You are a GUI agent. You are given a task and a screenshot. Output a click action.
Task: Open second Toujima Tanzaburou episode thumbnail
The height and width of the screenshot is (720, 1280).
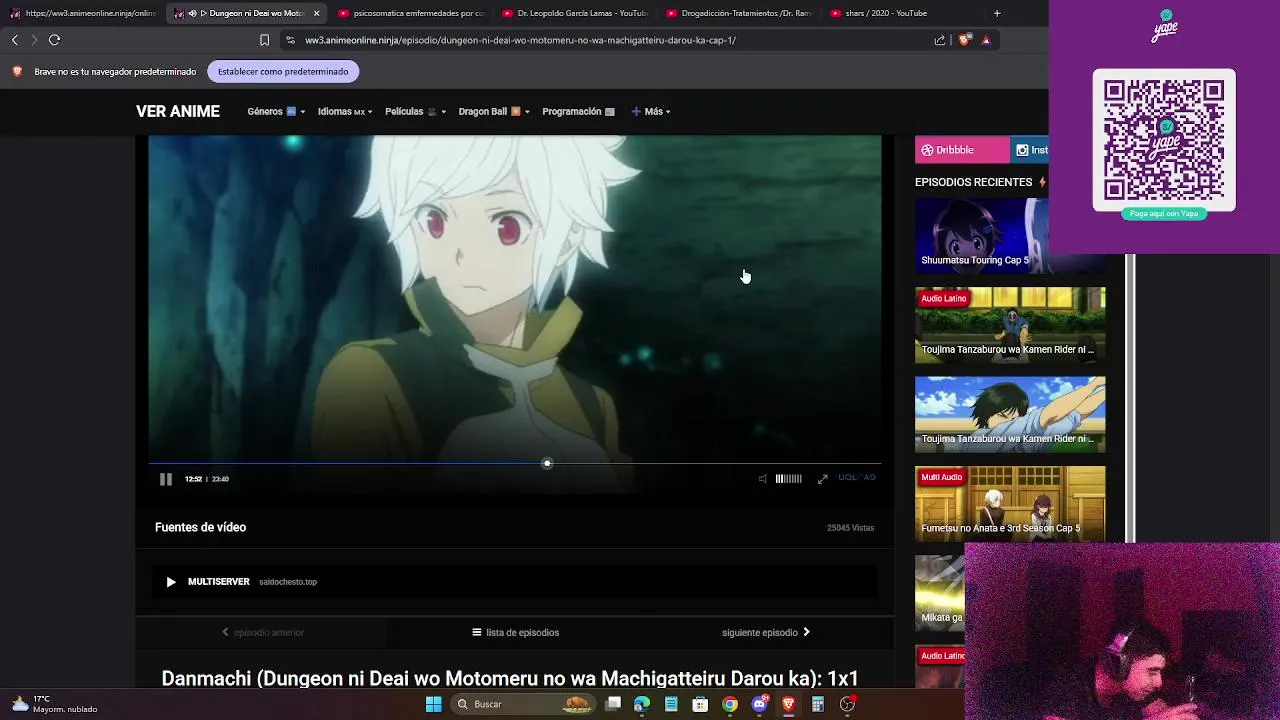[x=1010, y=414]
